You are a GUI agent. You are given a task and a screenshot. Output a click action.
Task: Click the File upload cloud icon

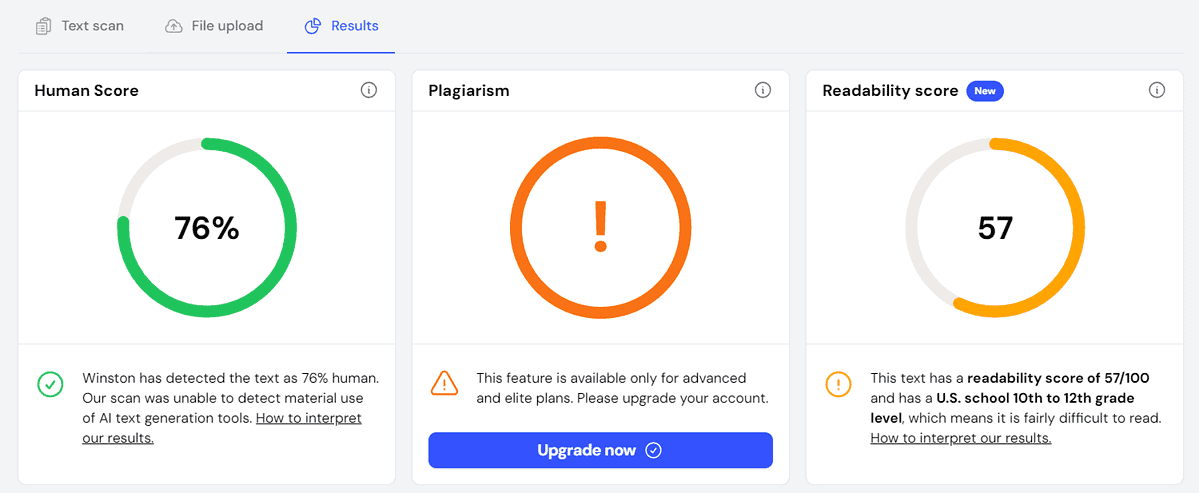click(x=174, y=26)
